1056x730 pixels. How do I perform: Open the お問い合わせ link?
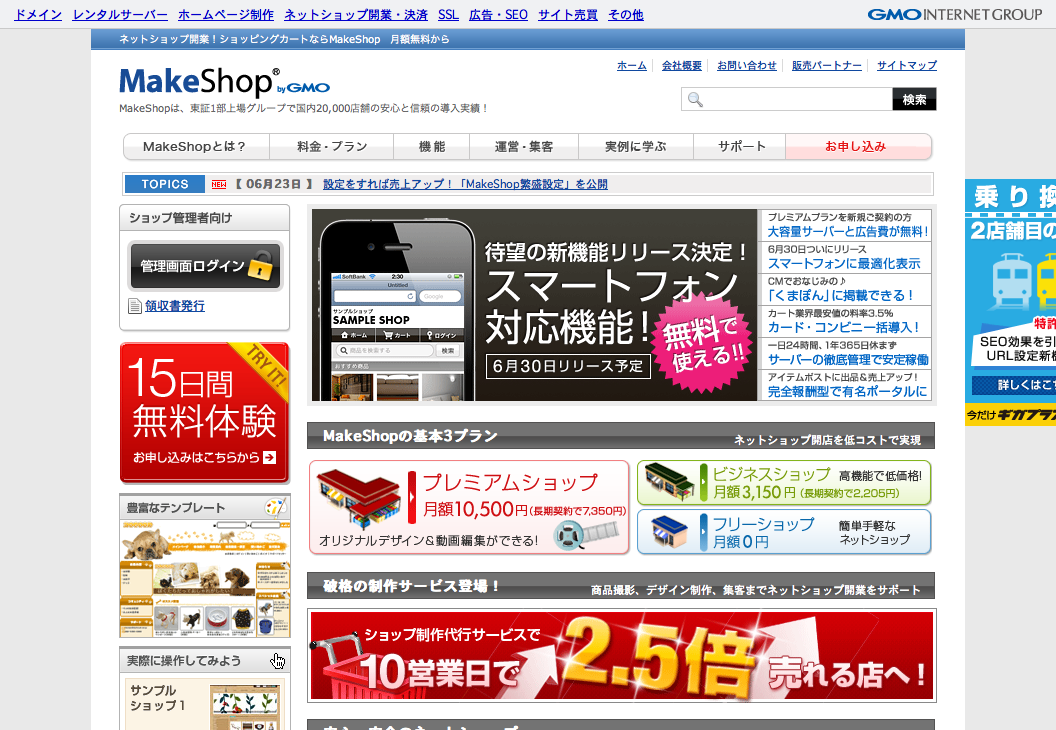coord(746,65)
